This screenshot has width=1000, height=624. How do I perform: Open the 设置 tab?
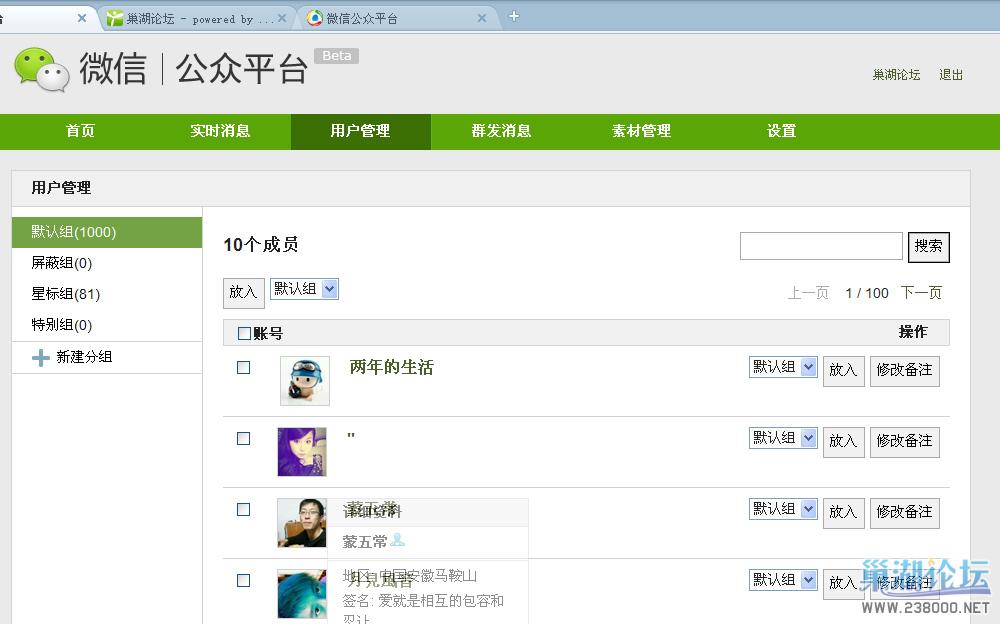[782, 131]
